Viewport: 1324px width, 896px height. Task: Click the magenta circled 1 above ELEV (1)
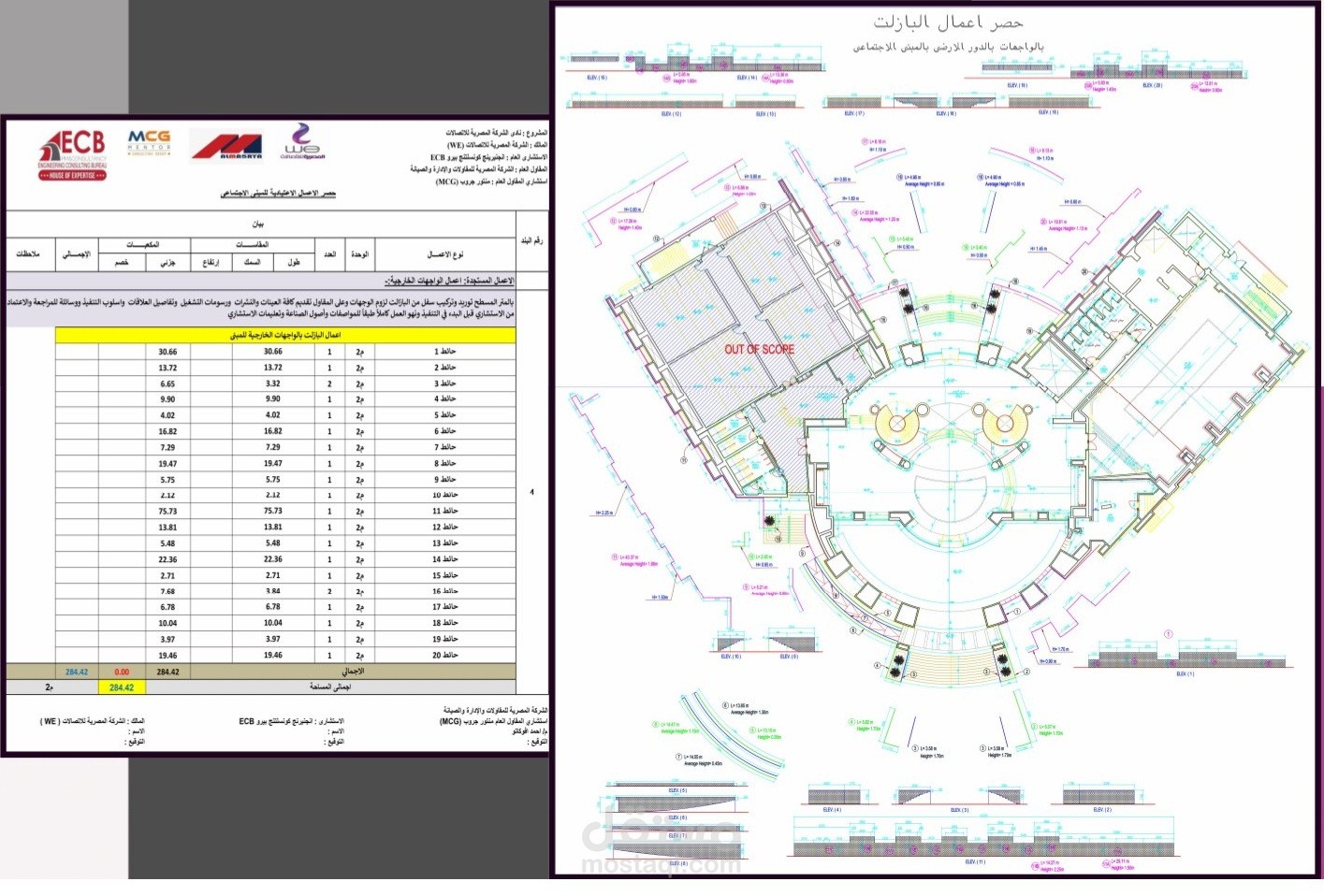pos(1168,634)
